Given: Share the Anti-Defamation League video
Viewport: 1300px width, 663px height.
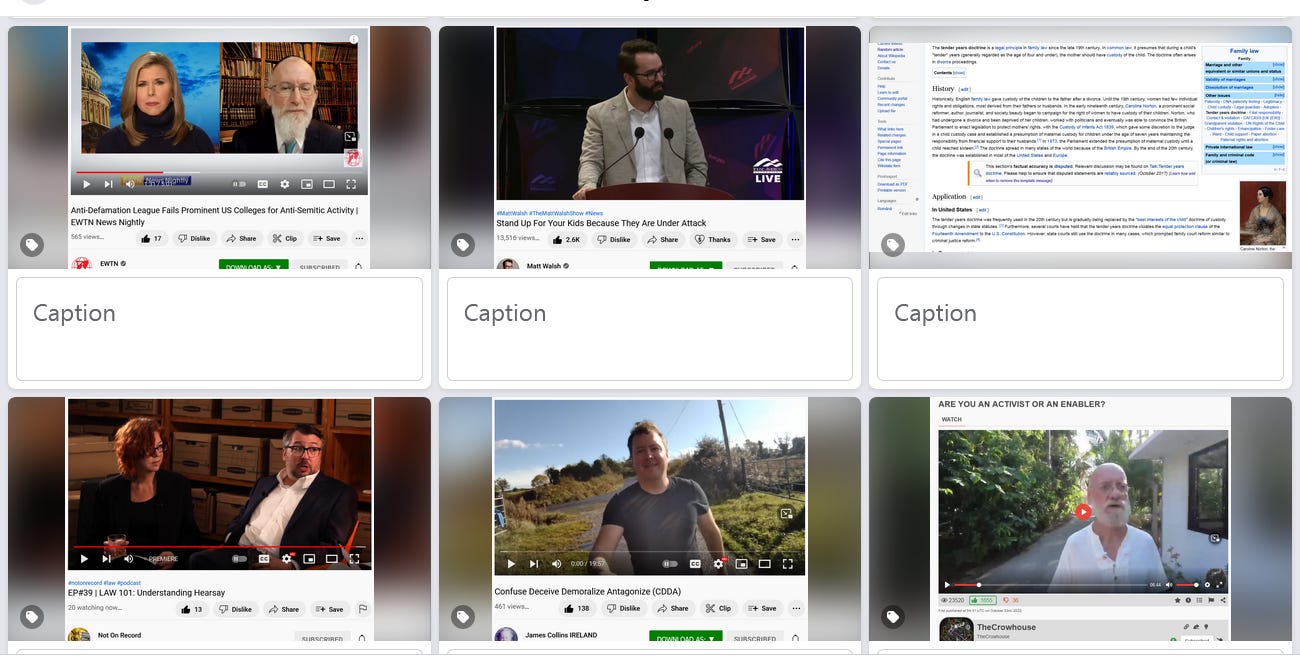Looking at the screenshot, I should 241,239.
